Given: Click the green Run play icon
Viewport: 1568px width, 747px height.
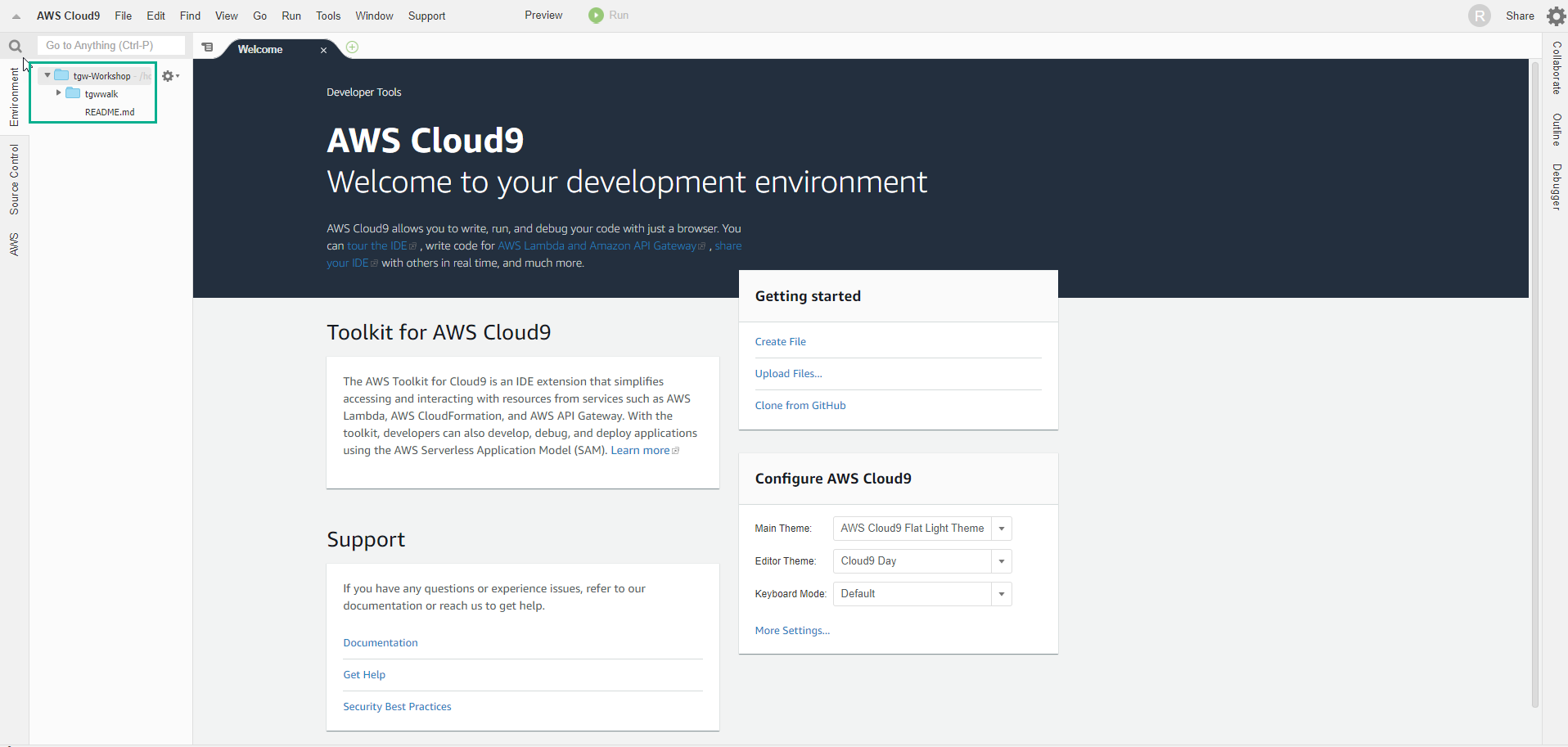Looking at the screenshot, I should (x=596, y=16).
